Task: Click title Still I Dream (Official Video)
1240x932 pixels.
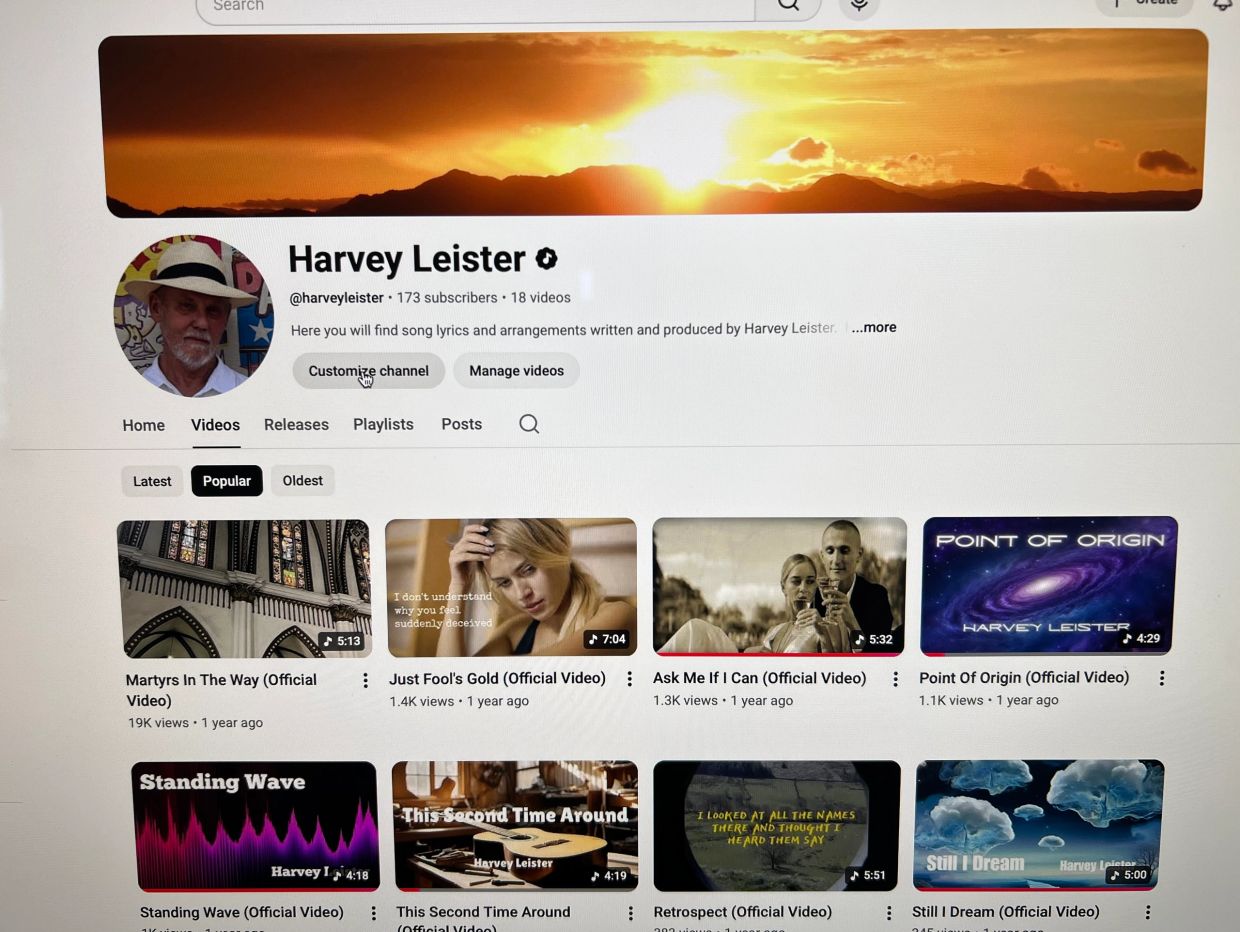Action: pyautogui.click(x=1006, y=912)
